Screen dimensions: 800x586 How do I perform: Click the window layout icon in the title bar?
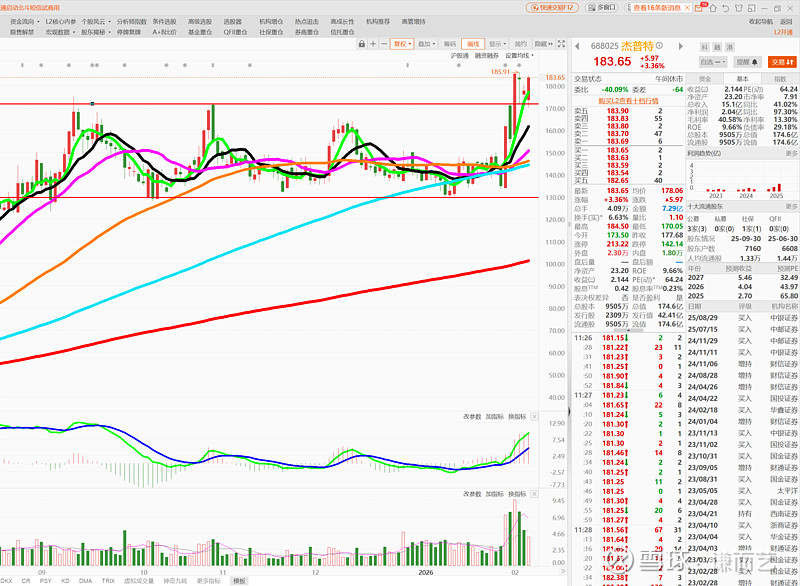tap(751, 8)
